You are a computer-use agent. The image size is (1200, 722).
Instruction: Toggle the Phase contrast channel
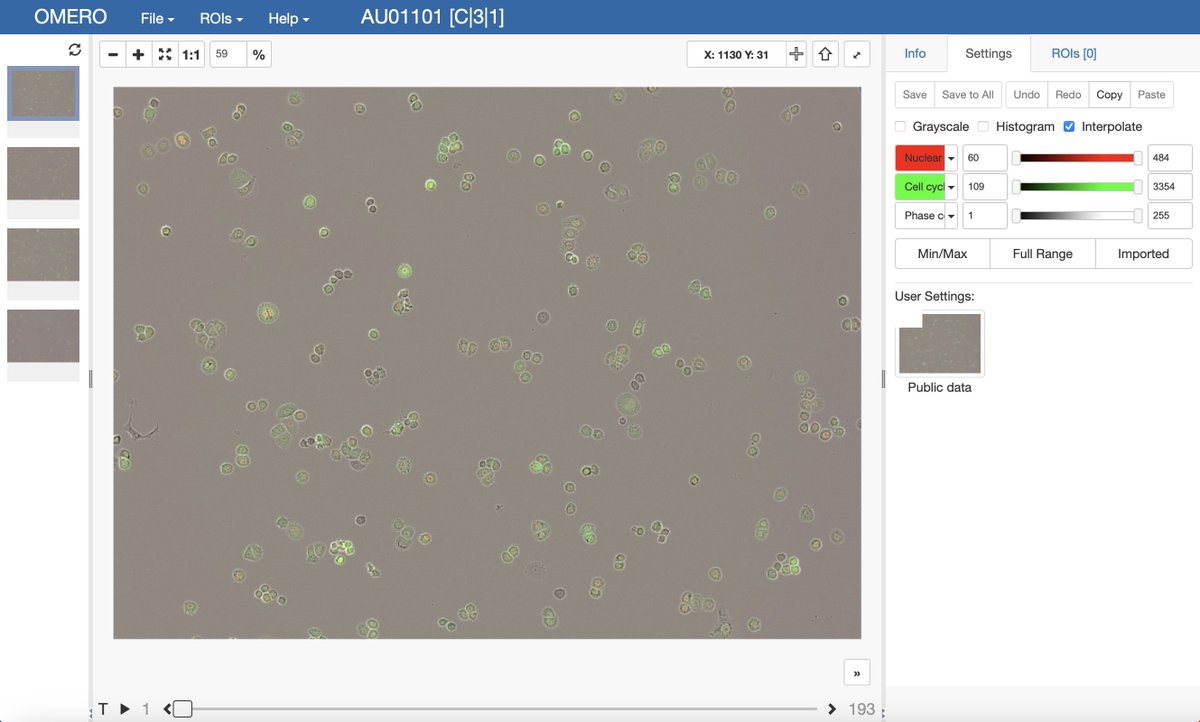(920, 216)
